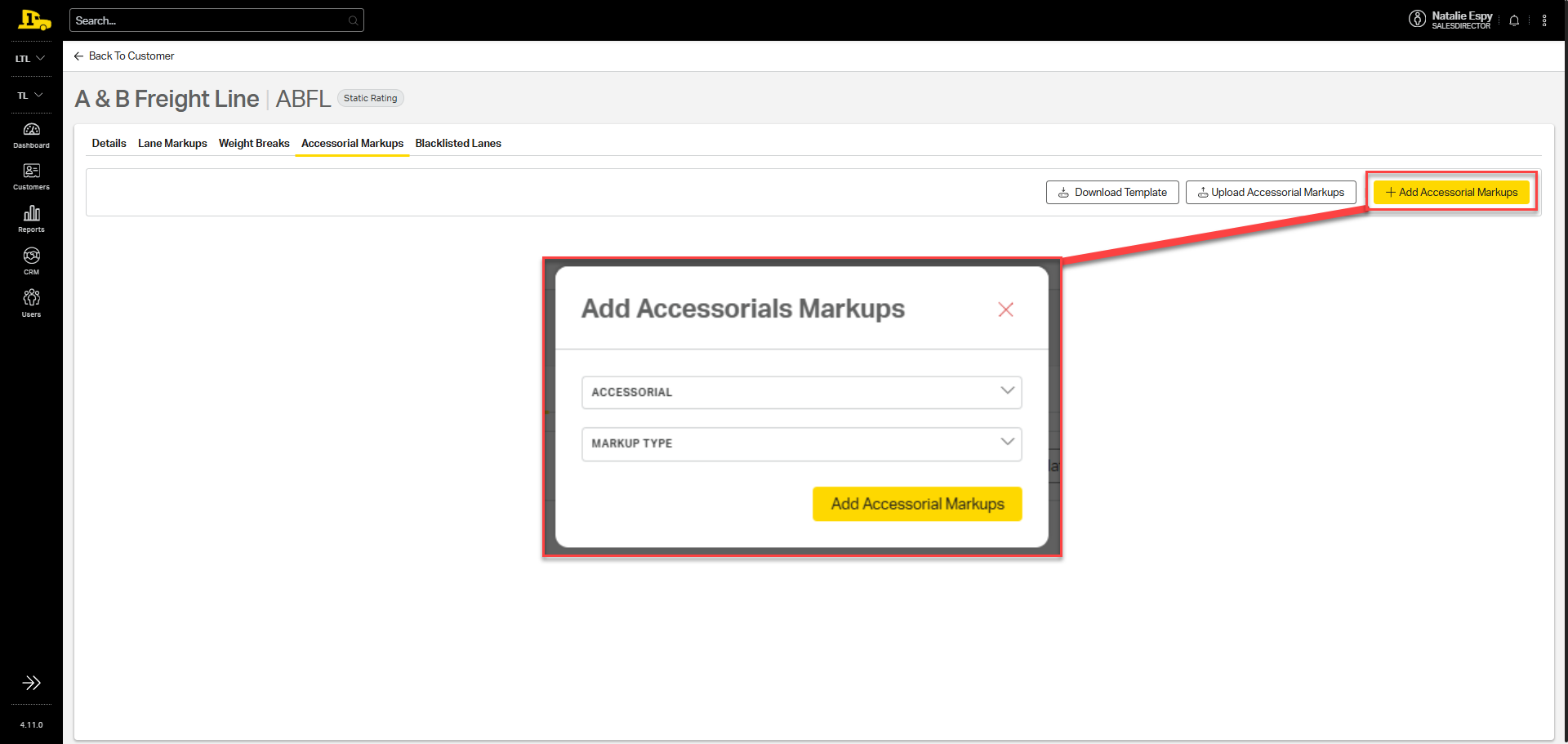Screen dimensions: 1568x744
Task: Click the search magnifier icon
Action: coord(353,20)
